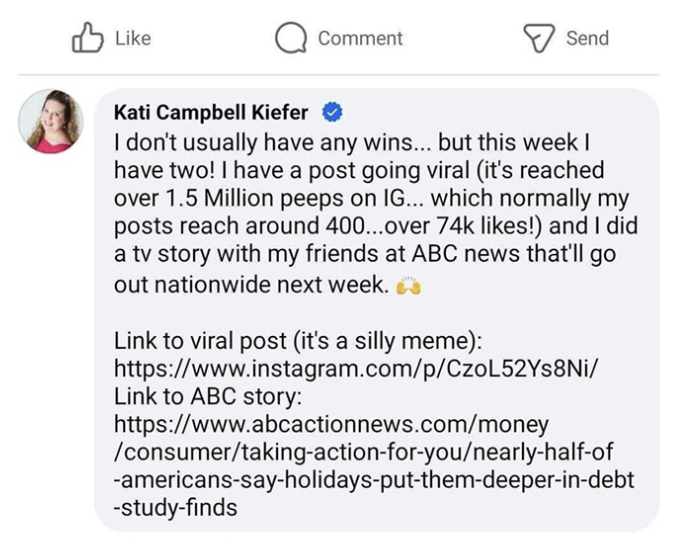Click the "-study-finds" end of URL
The image size is (674, 542).
tap(176, 508)
